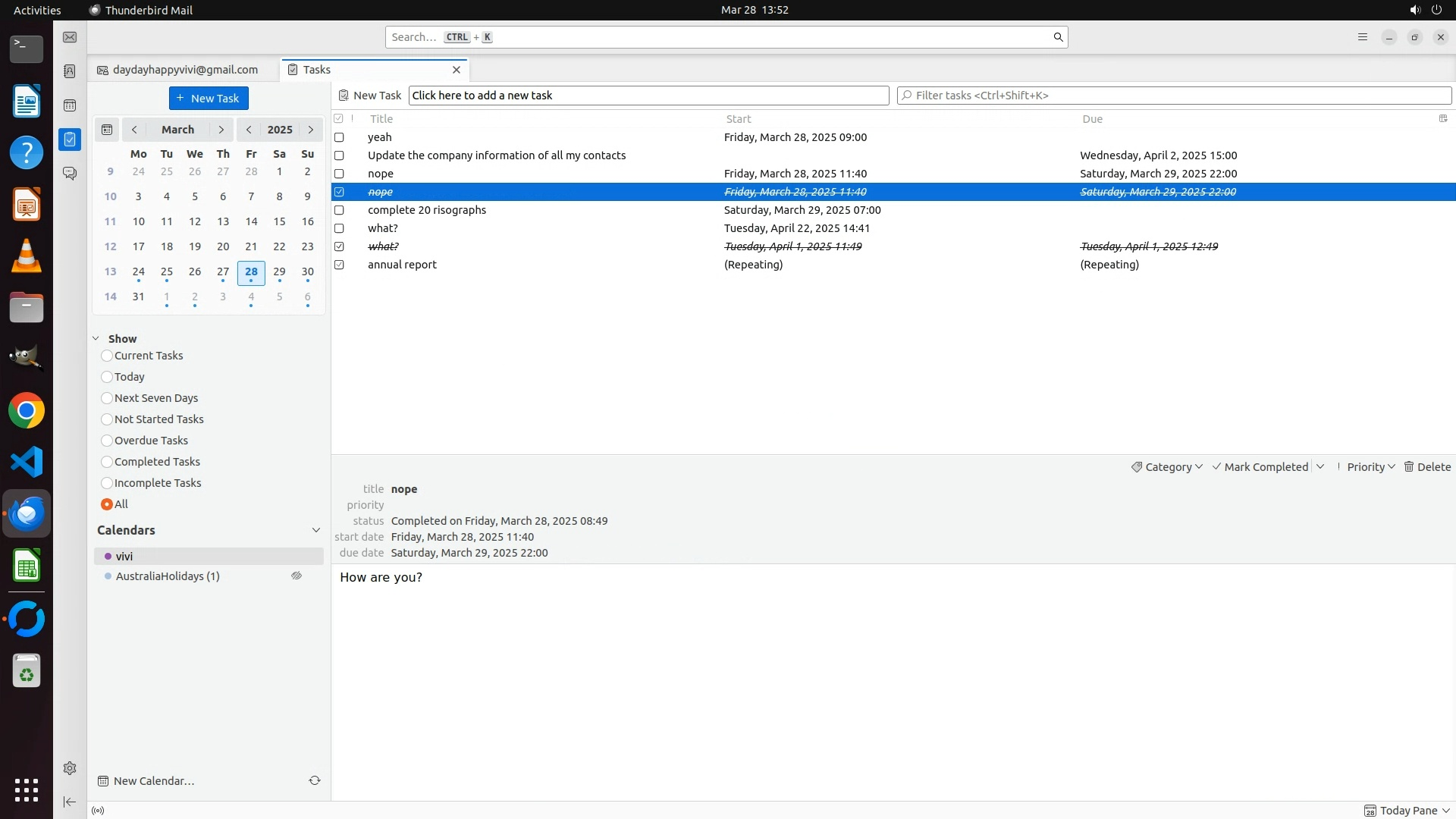Screen dimensions: 1456x819
Task: Open the Address Book sidebar icon
Action: click(x=70, y=71)
